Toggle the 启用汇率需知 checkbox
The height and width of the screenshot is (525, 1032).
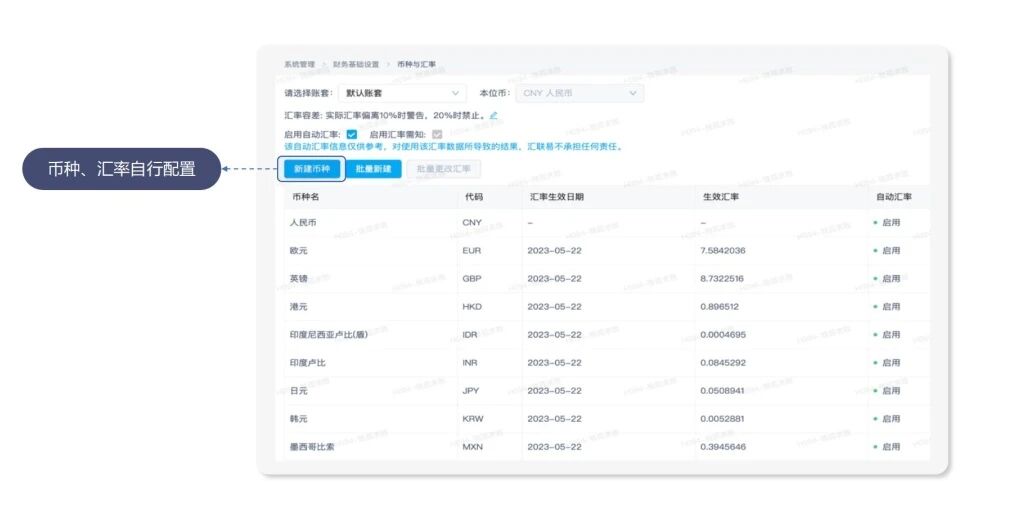437,134
